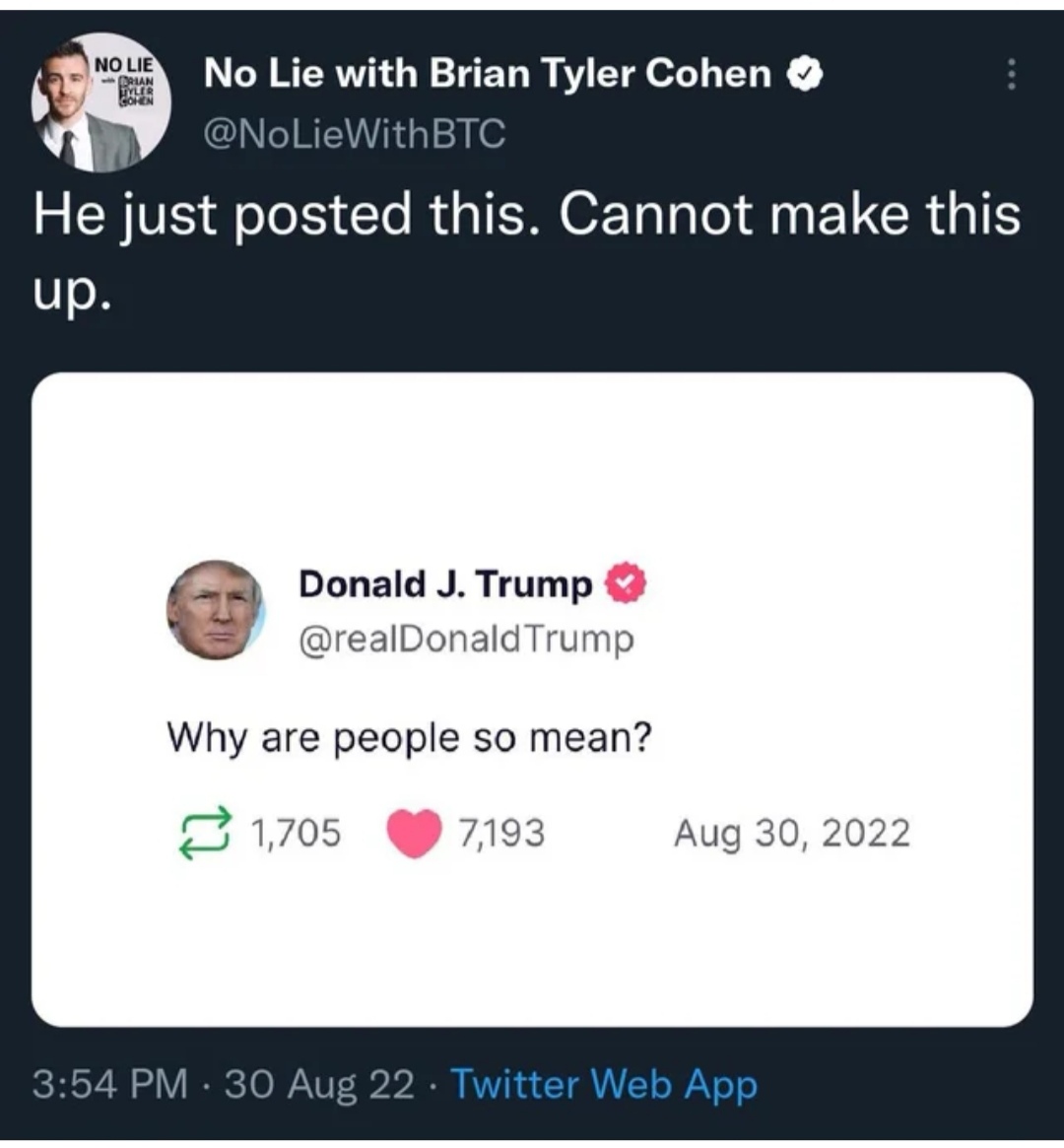
Task: Click the No Lie profile avatar
Action: pyautogui.click(x=100, y=103)
